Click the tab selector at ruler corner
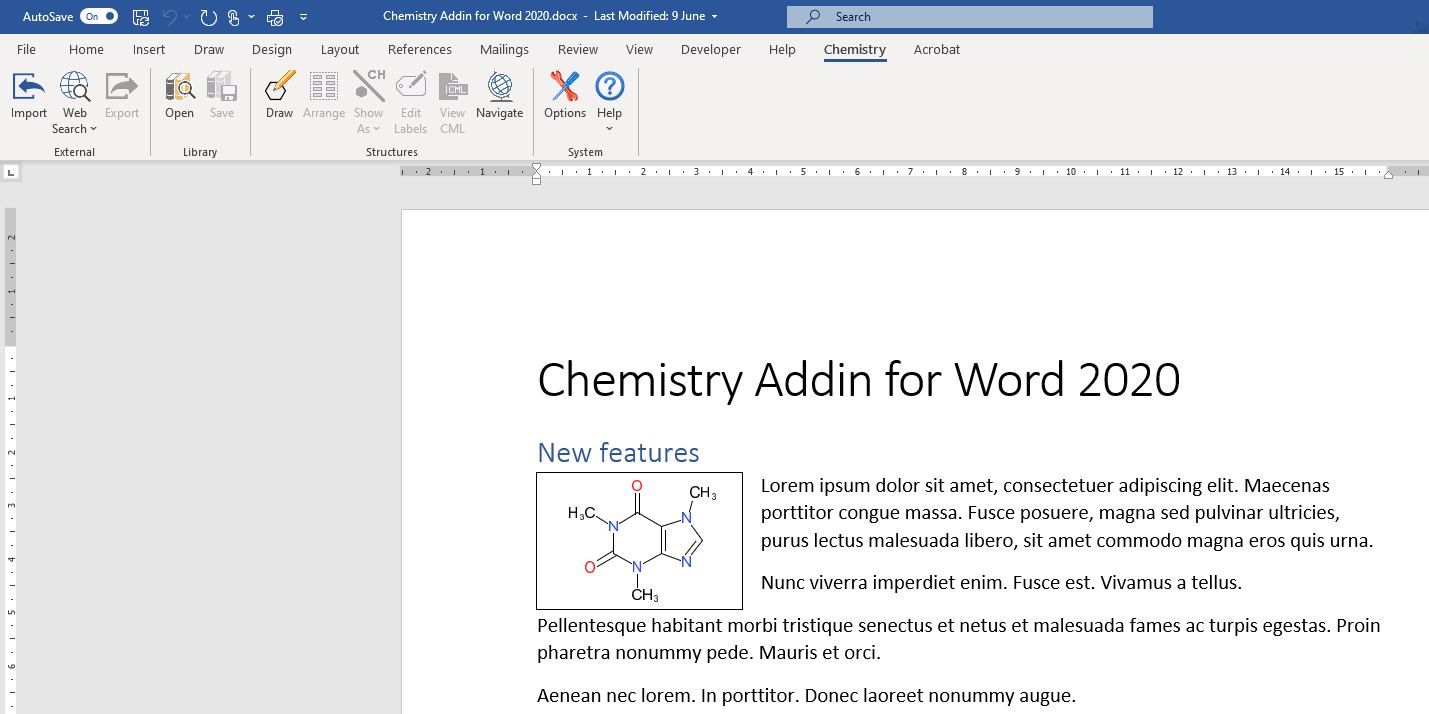This screenshot has height=714, width=1429. click(x=11, y=173)
